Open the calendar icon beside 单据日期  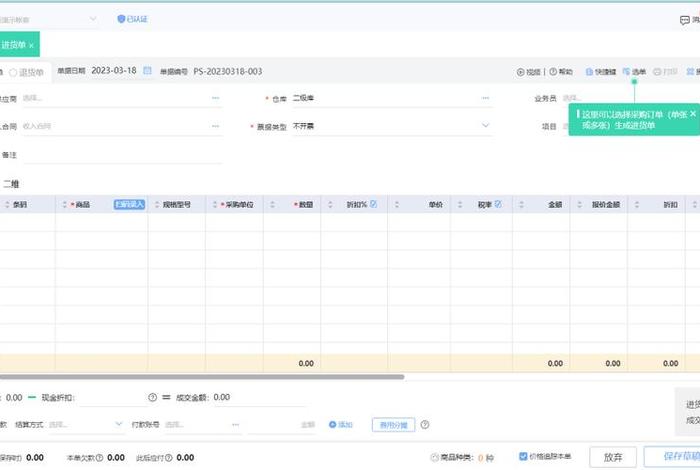[x=148, y=71]
